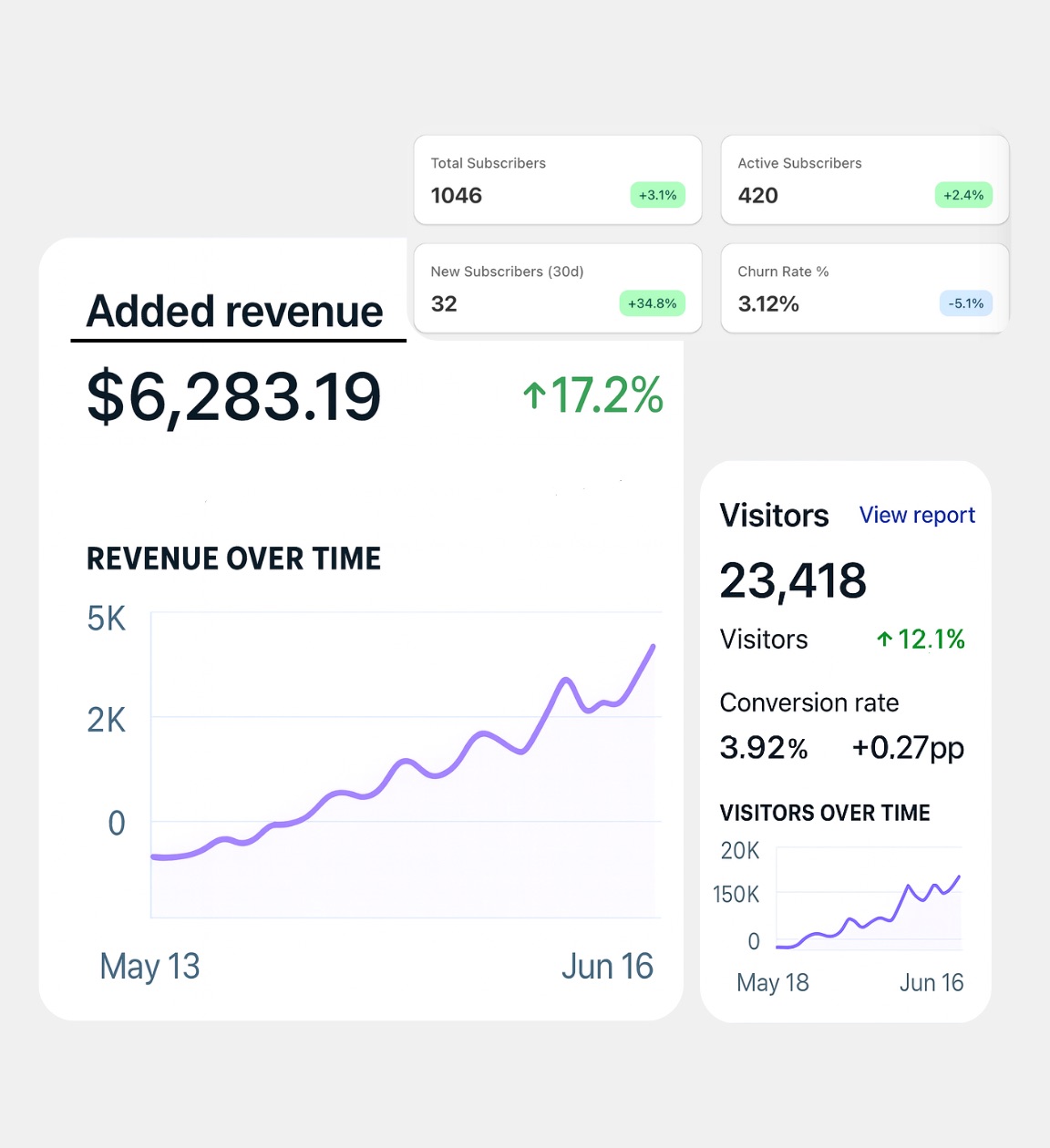The width and height of the screenshot is (1050, 1148).
Task: Click the +3.1% green badge
Action: click(657, 195)
